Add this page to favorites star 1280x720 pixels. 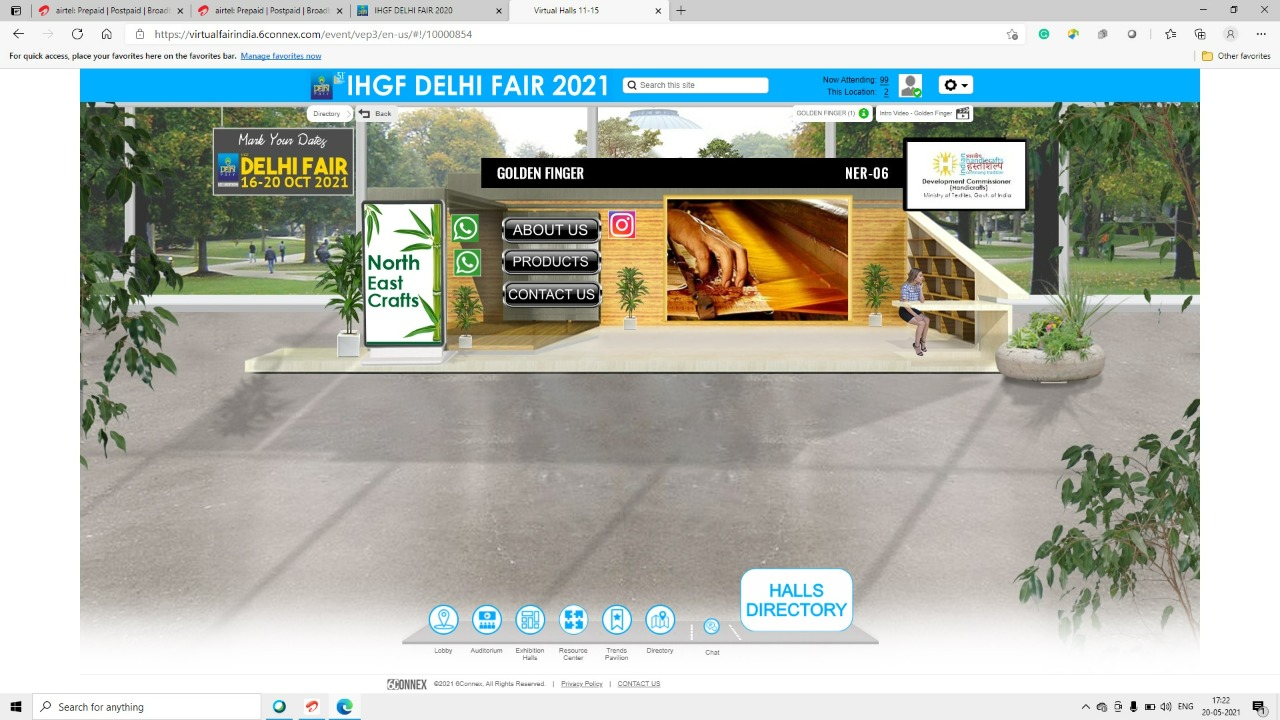[x=1012, y=34]
